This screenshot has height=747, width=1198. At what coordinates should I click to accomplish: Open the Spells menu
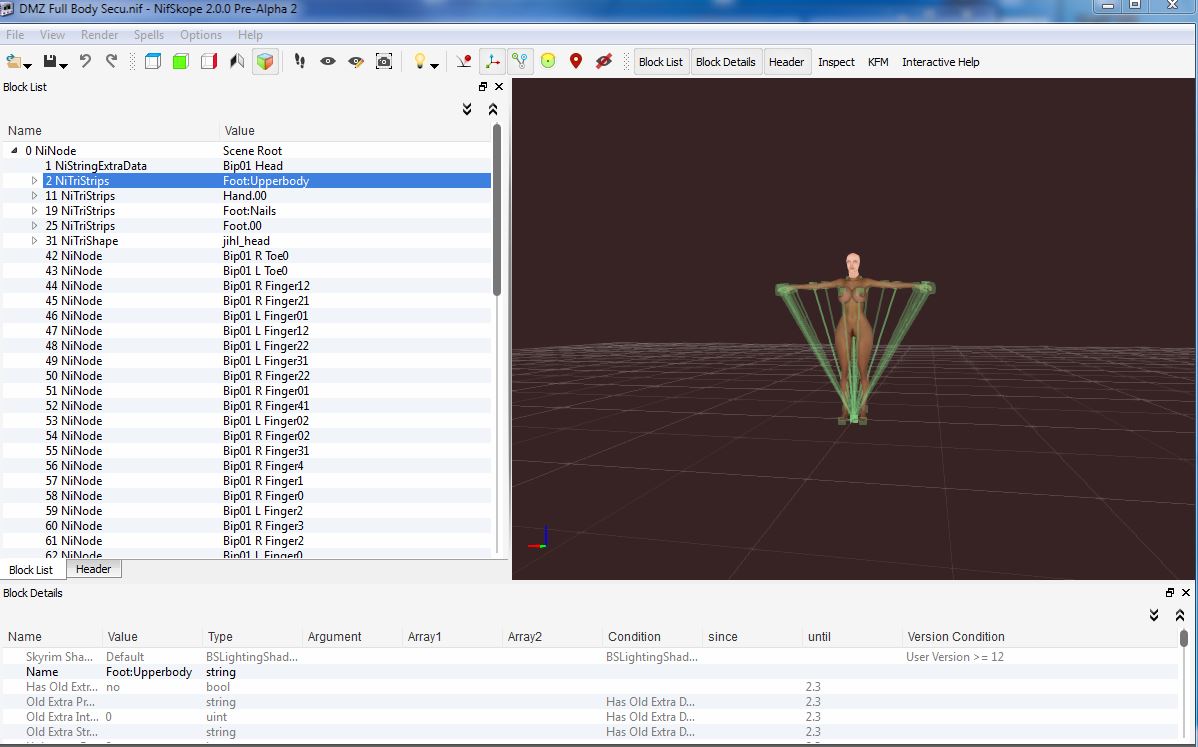148,35
